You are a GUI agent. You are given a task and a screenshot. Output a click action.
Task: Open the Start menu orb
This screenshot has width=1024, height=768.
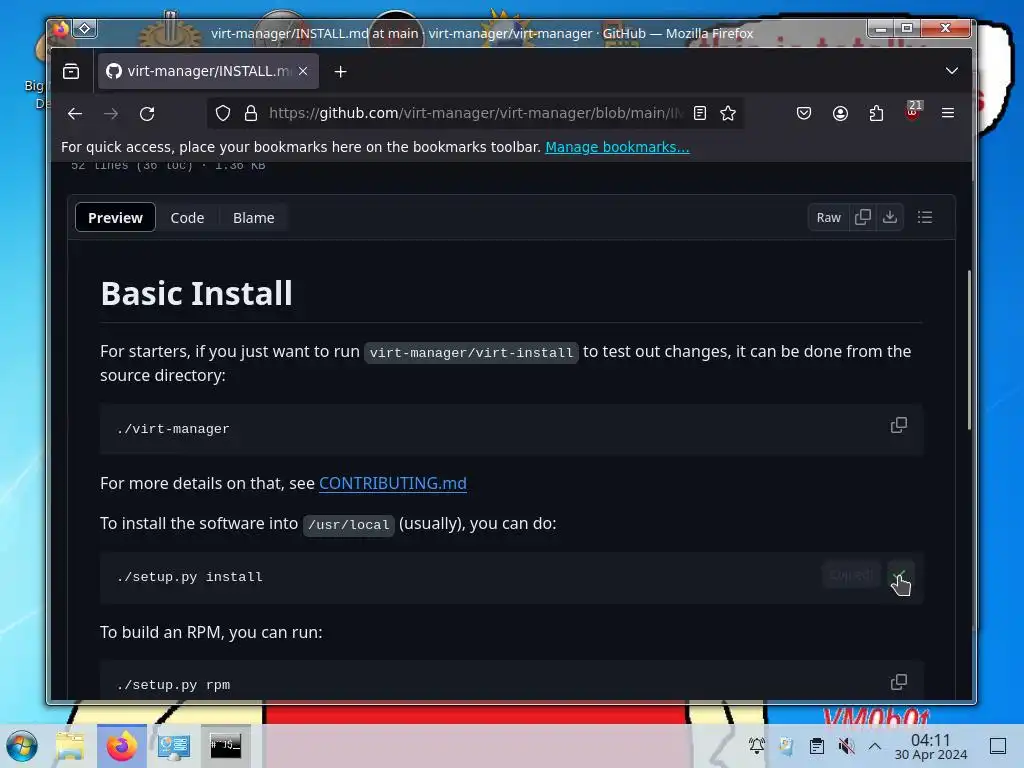(22, 746)
